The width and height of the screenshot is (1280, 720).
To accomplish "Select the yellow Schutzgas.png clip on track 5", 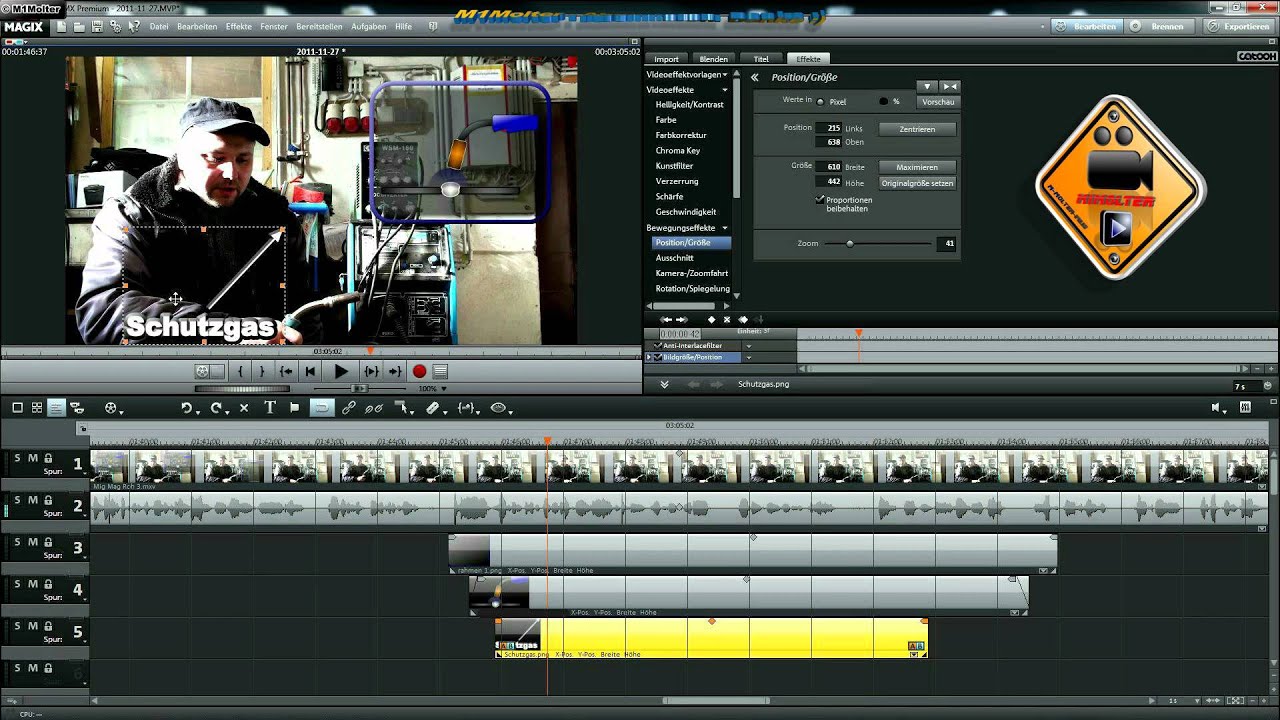I will click(711, 638).
